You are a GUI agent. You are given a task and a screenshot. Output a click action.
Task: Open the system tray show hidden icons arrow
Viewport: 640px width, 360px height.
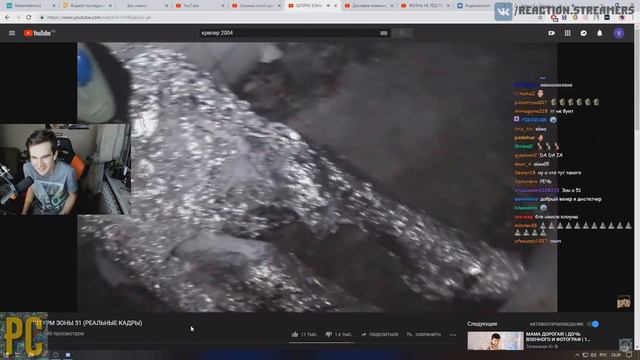(577, 355)
